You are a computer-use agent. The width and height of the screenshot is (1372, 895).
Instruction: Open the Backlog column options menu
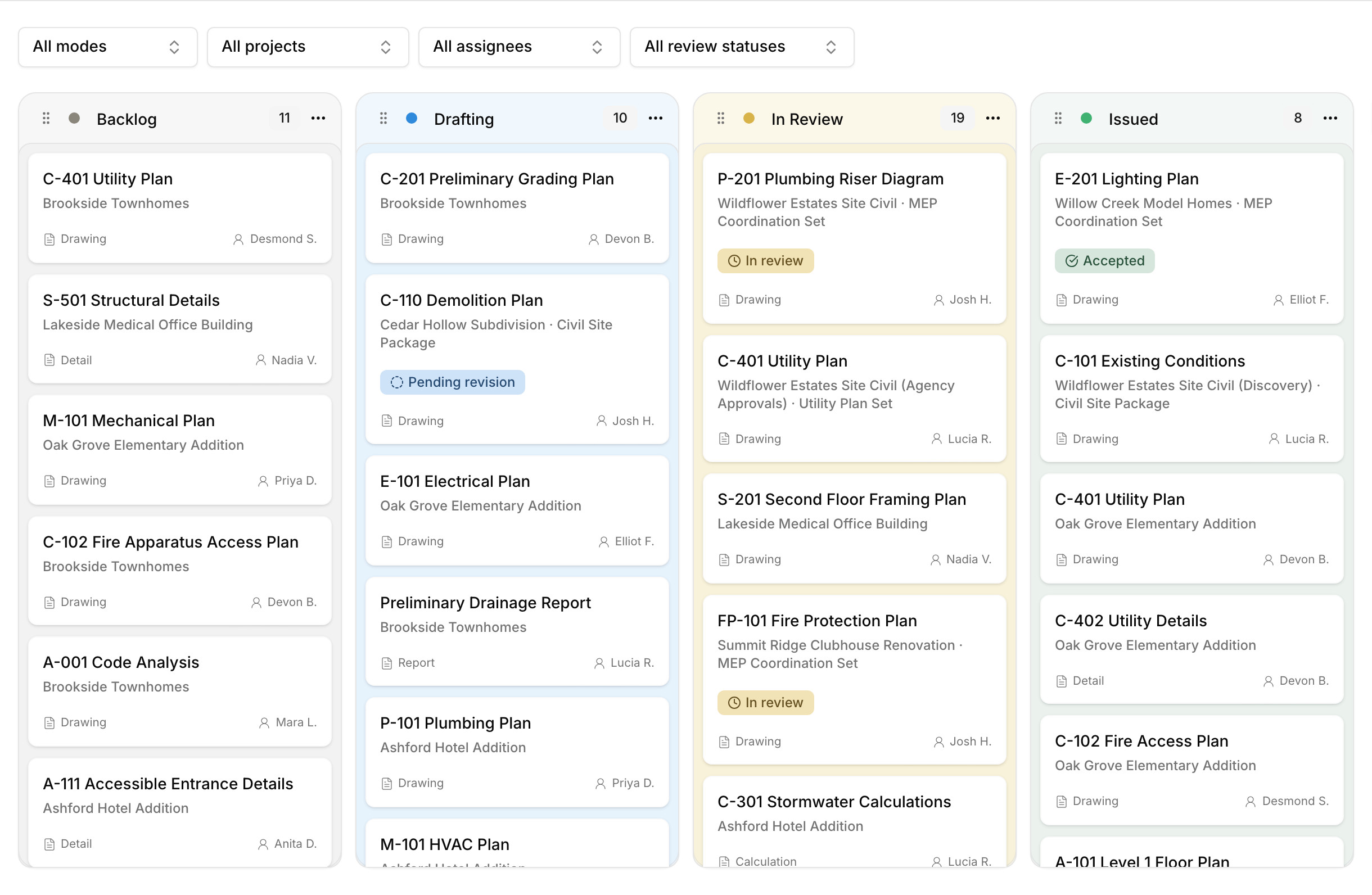coord(318,118)
